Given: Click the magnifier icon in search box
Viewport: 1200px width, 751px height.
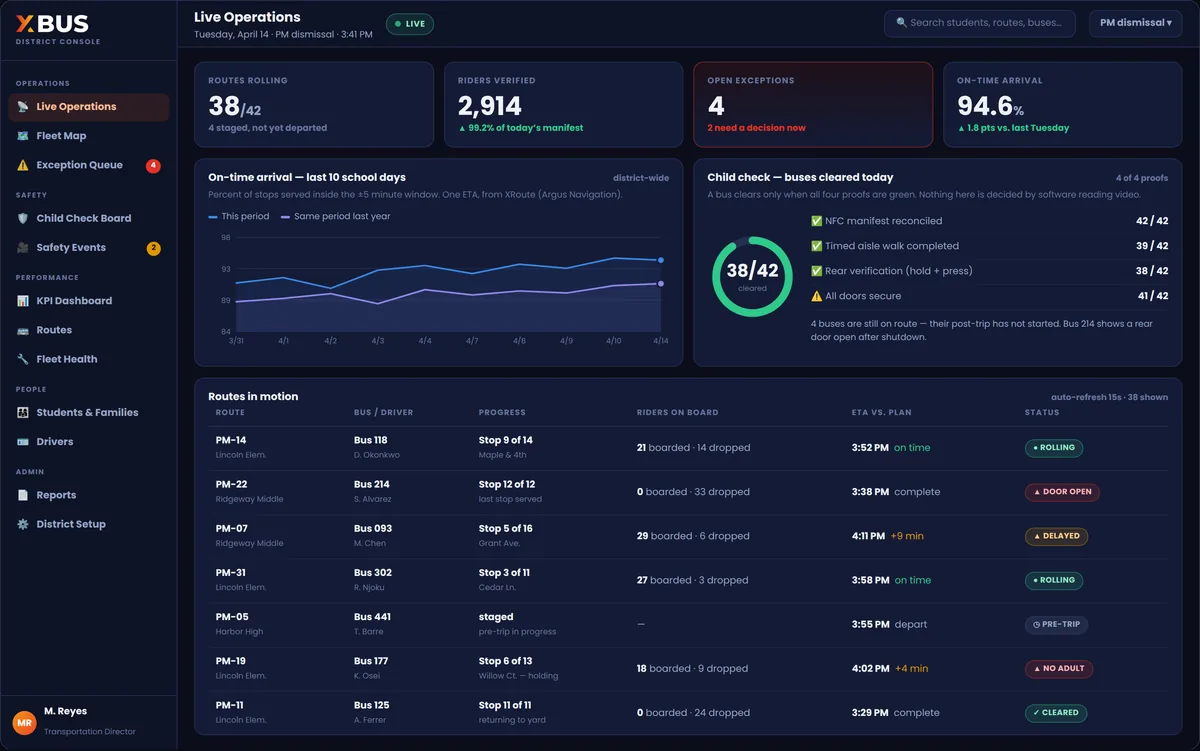Looking at the screenshot, I should 901,23.
